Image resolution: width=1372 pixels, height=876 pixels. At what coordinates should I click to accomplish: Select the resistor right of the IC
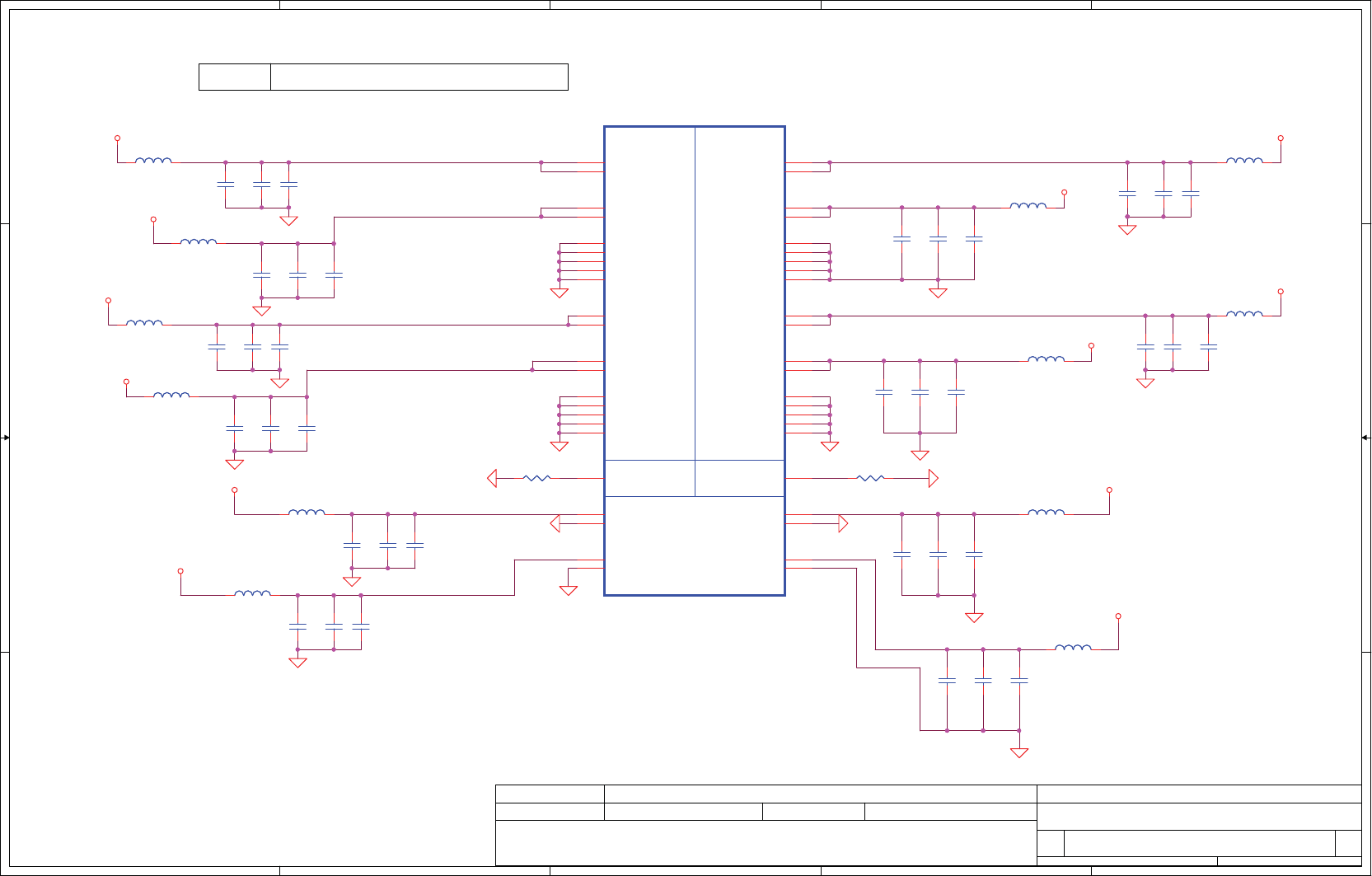pyautogui.click(x=870, y=478)
